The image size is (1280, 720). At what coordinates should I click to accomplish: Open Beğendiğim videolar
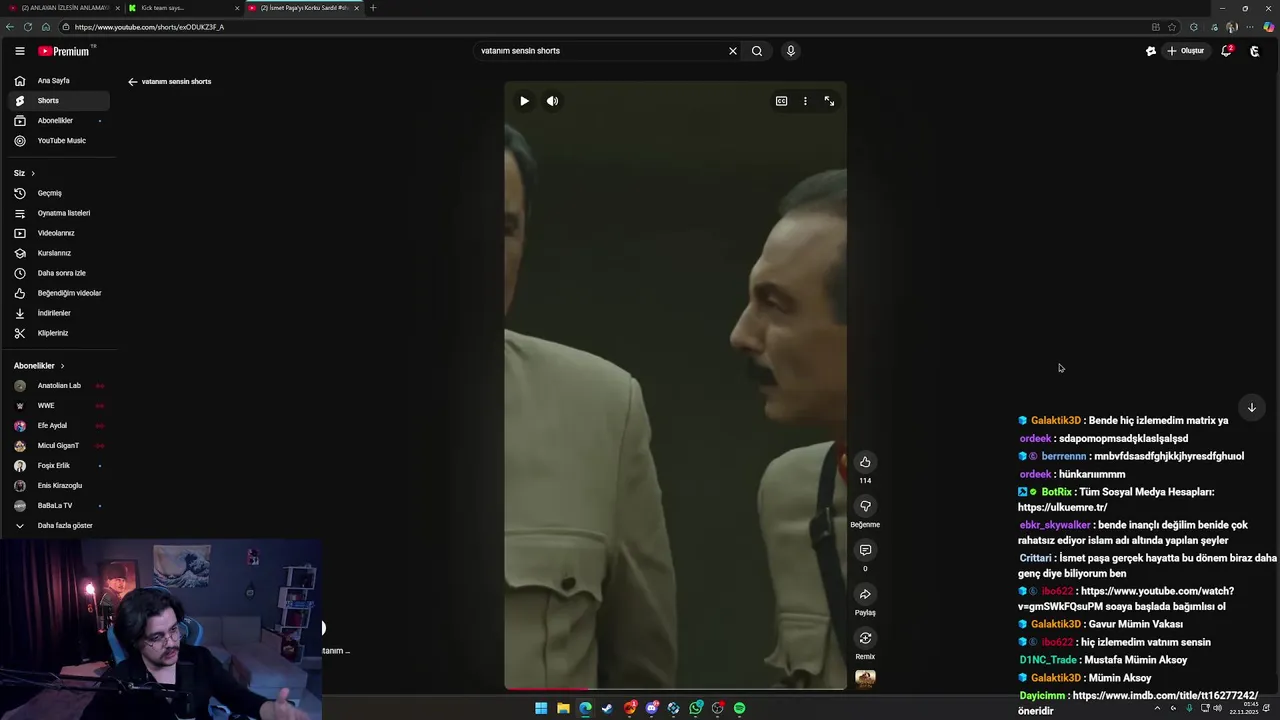point(60,293)
